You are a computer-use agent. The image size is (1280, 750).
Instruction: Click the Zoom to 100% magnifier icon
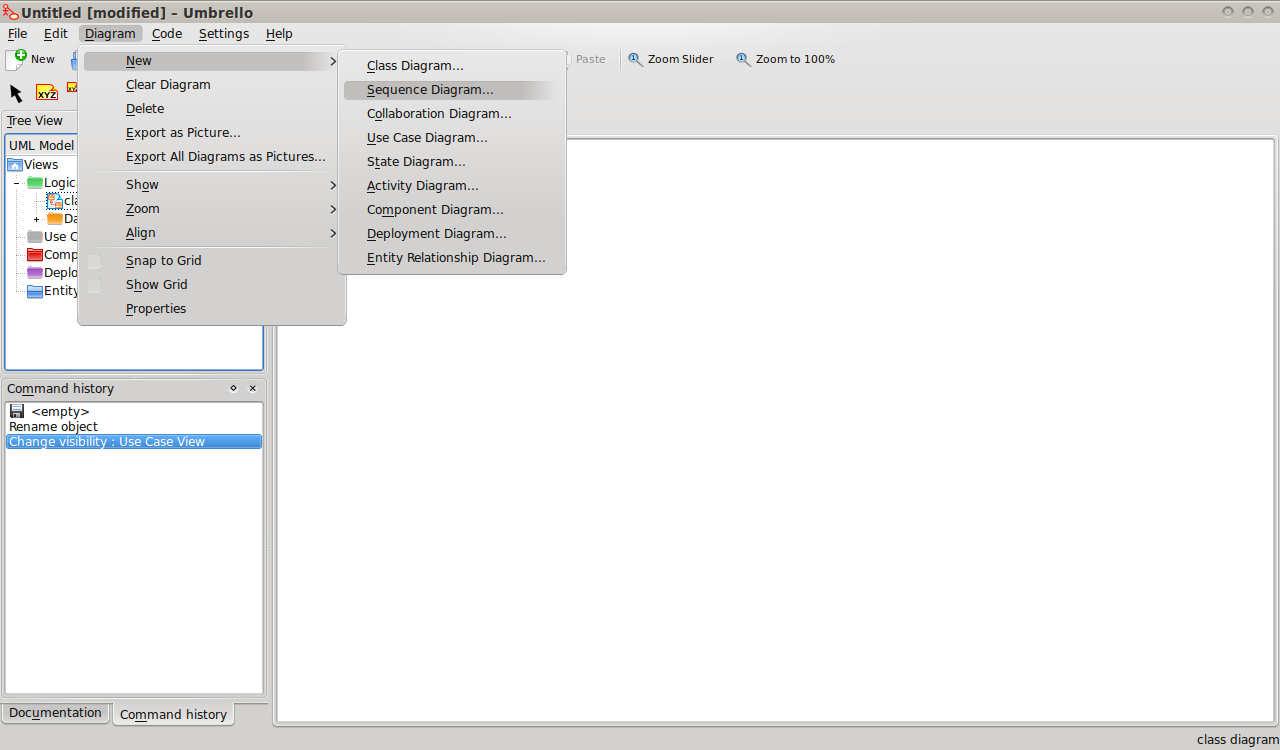(743, 59)
